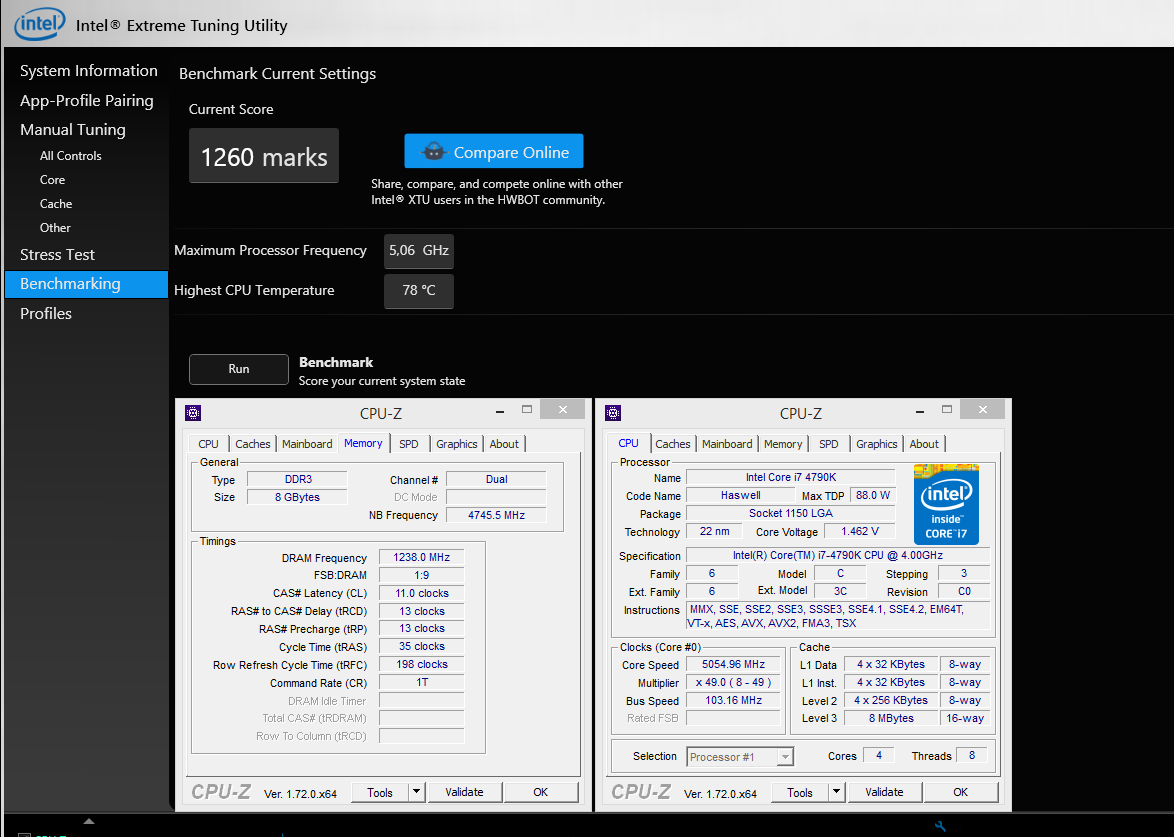The image size is (1174, 837).
Task: Click the NB Frequency 4745.5 MHz field
Action: pos(496,515)
